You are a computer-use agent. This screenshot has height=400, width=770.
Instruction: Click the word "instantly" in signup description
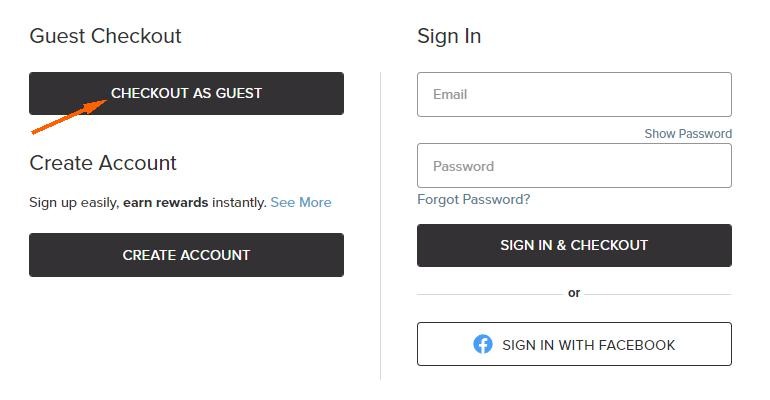(x=239, y=202)
